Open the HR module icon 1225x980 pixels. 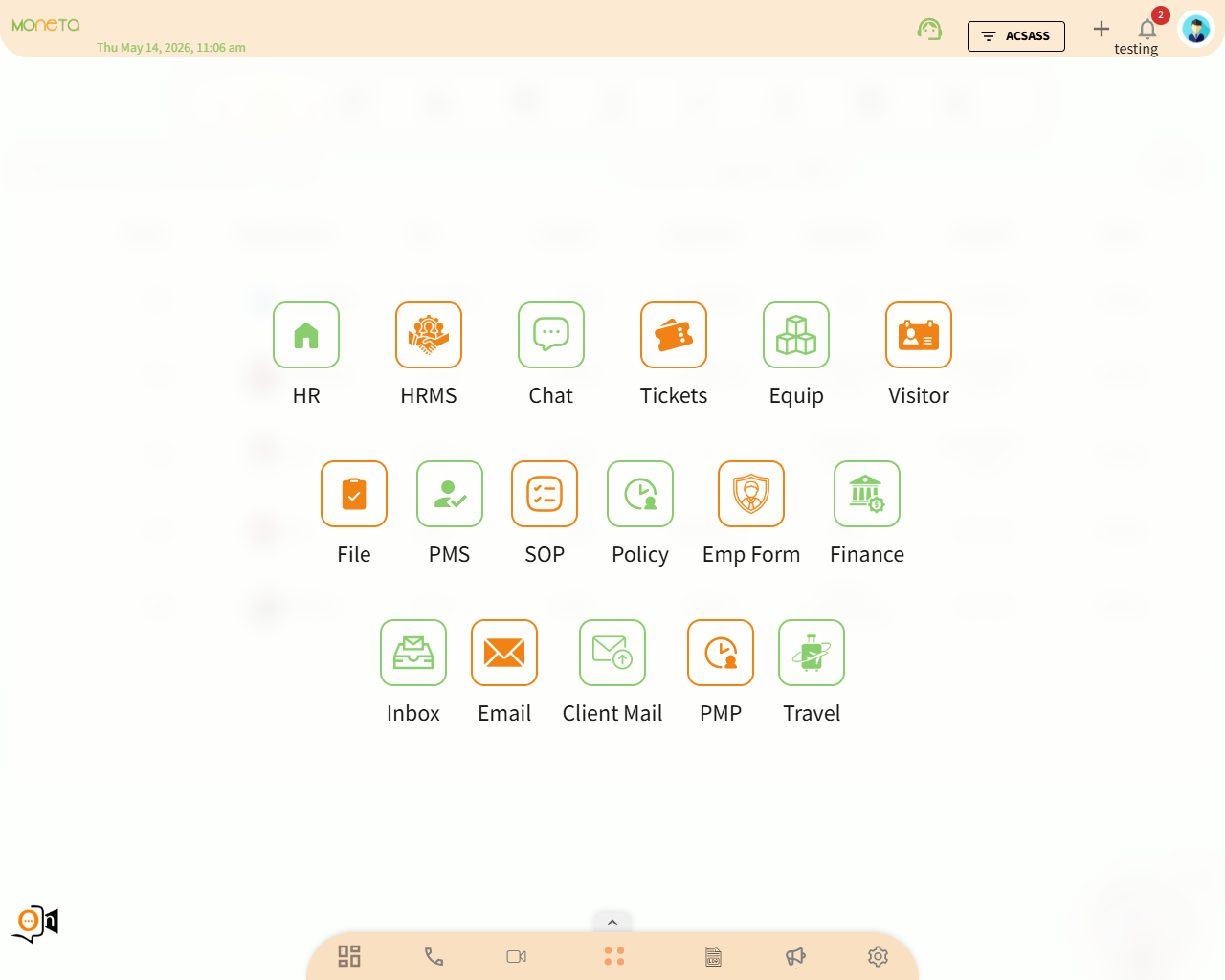306,335
